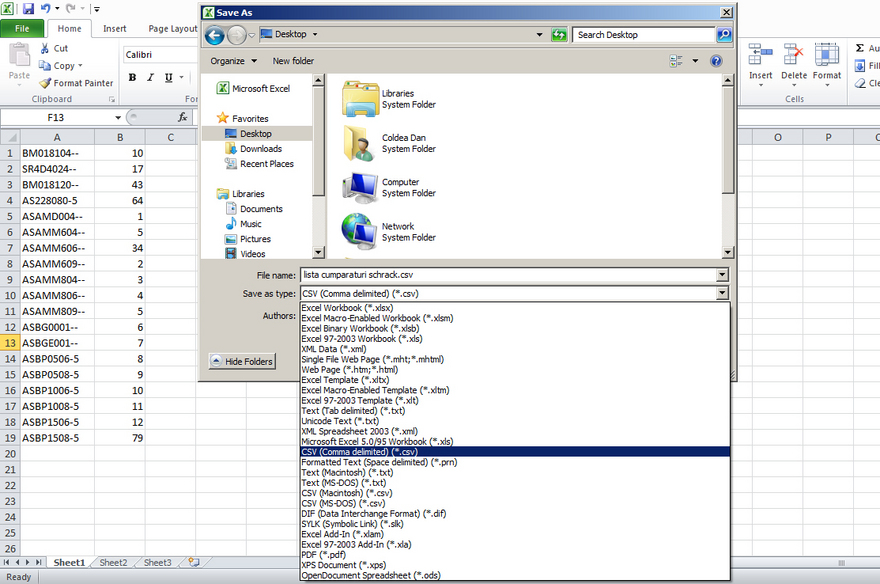Click the AutoSum sigma icon
This screenshot has width=880, height=584.
tap(860, 48)
